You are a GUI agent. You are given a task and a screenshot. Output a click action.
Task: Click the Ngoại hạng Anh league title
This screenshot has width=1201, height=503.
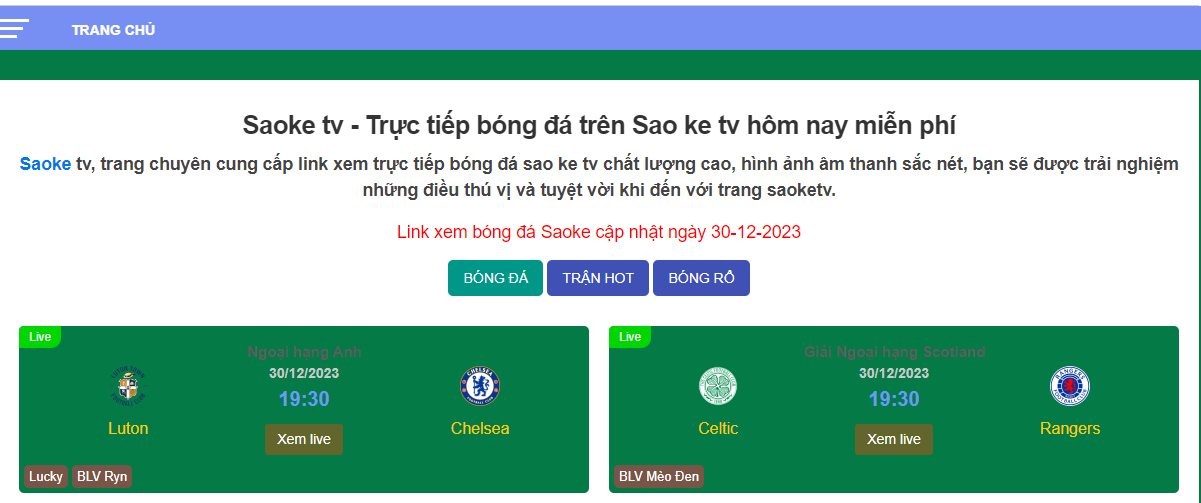(304, 352)
